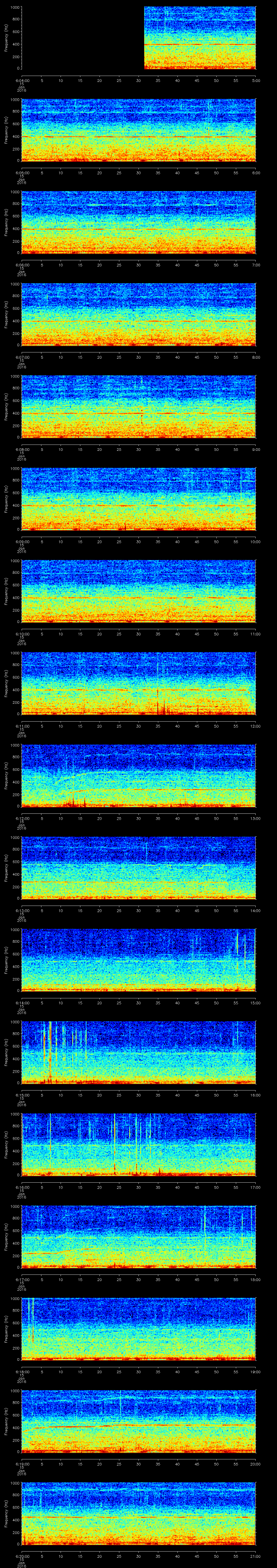Viewport: 277px width, 1568px height.
Task: Click the 9:00 end time label
Action: pyautogui.click(x=256, y=449)
